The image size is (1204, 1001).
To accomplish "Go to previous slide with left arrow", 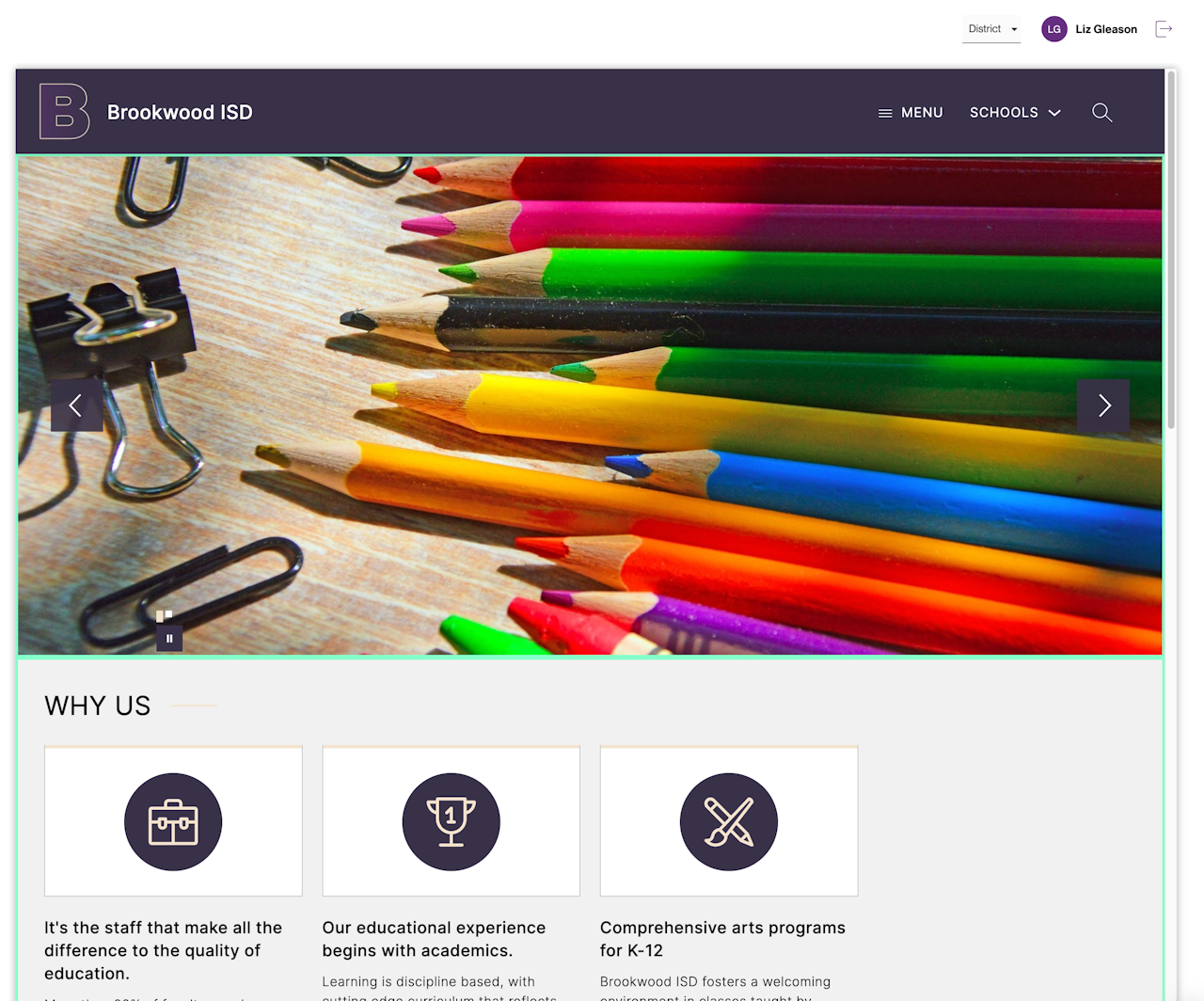I will pyautogui.click(x=77, y=405).
